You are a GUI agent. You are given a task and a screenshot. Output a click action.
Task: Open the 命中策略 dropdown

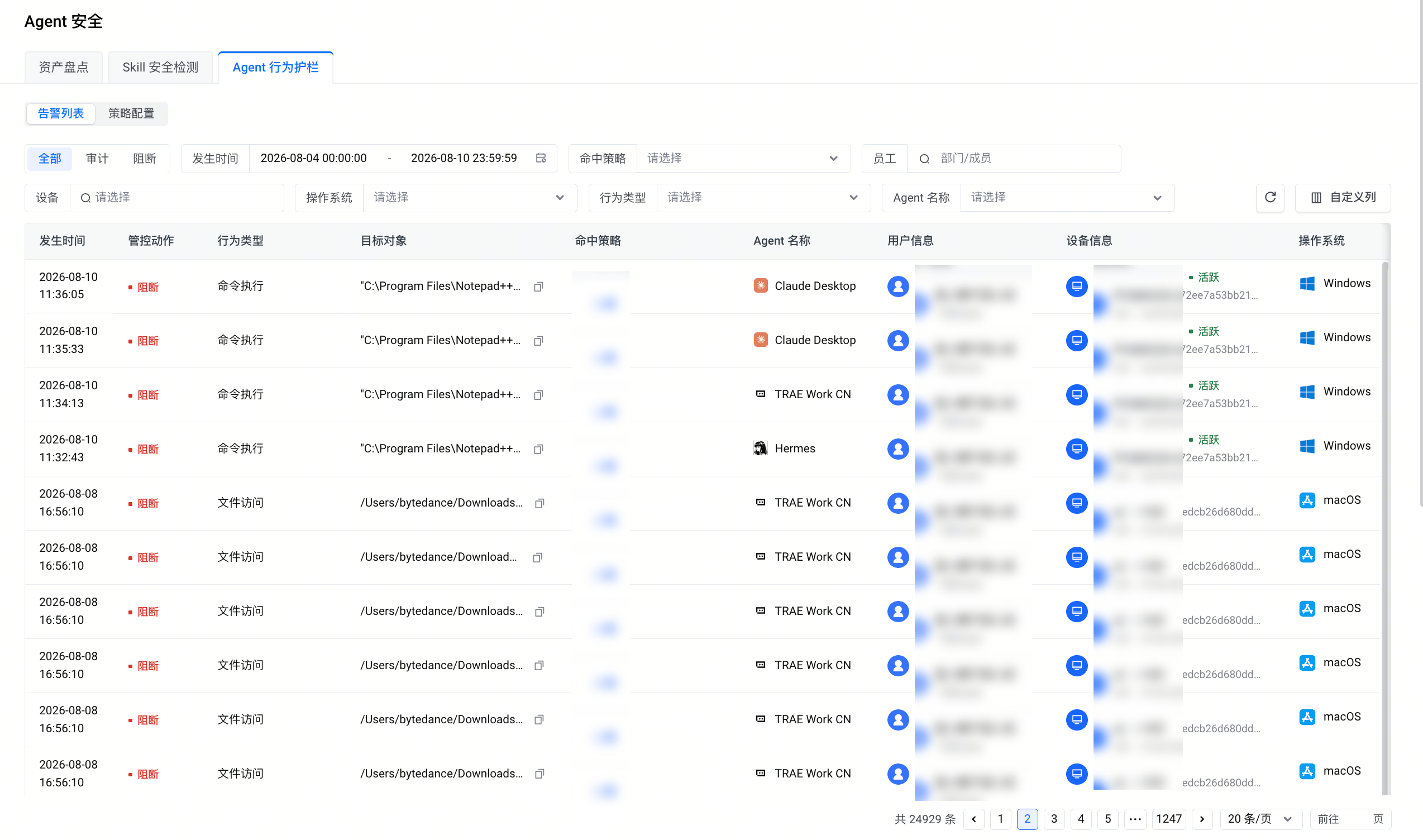pos(743,159)
